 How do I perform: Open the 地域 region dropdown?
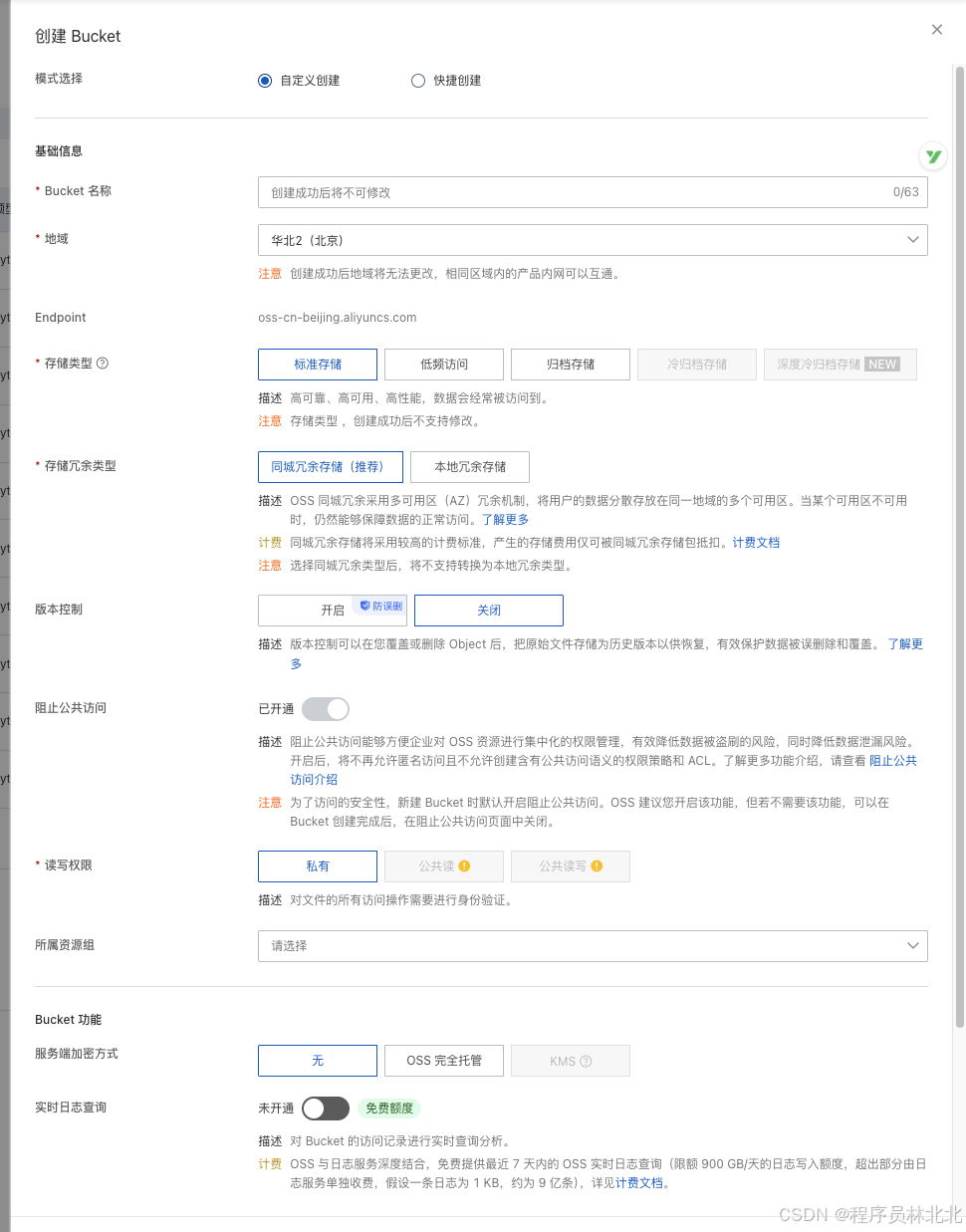point(593,240)
